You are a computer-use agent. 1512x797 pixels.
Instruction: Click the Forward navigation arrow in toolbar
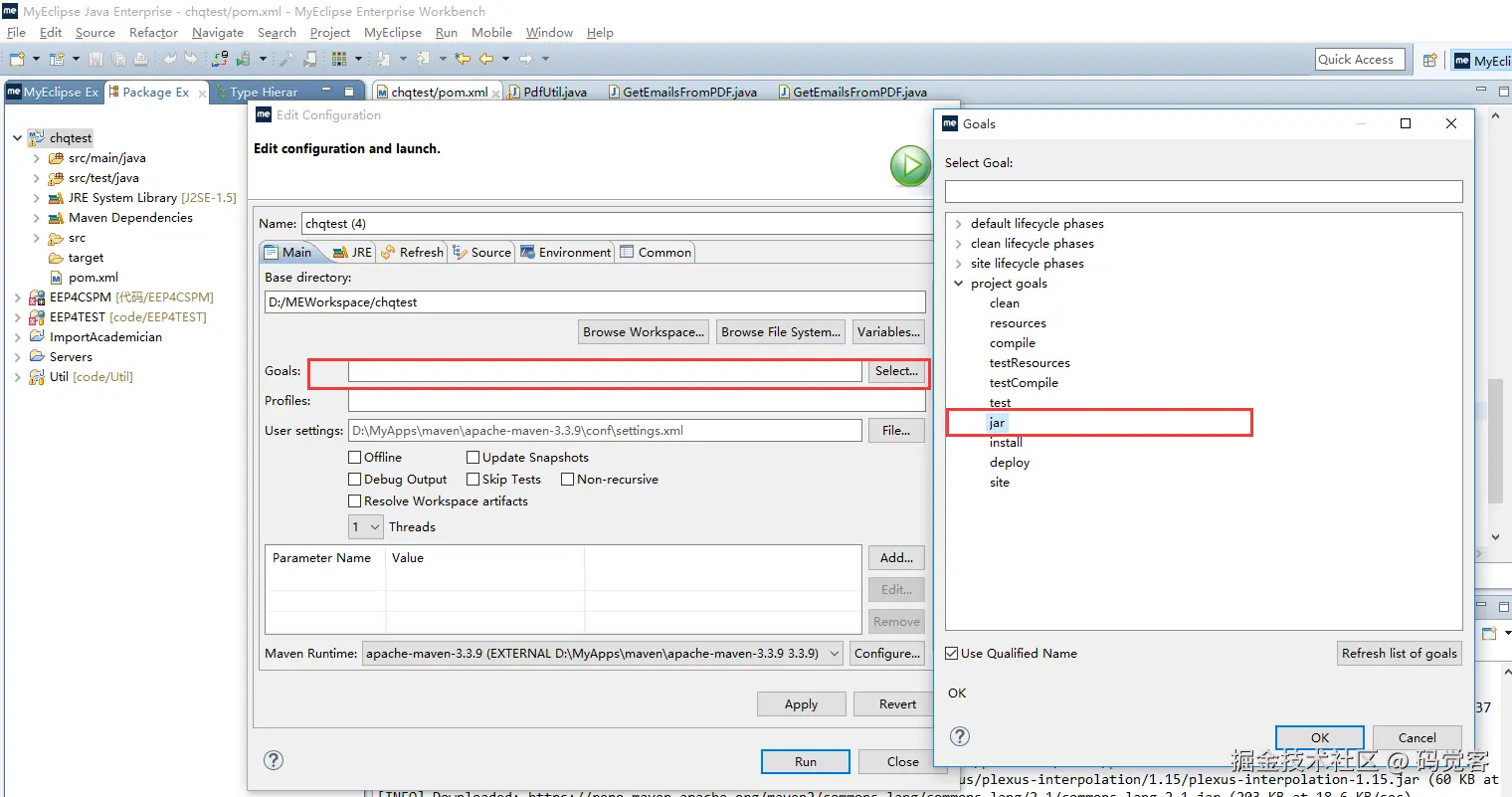(x=526, y=59)
